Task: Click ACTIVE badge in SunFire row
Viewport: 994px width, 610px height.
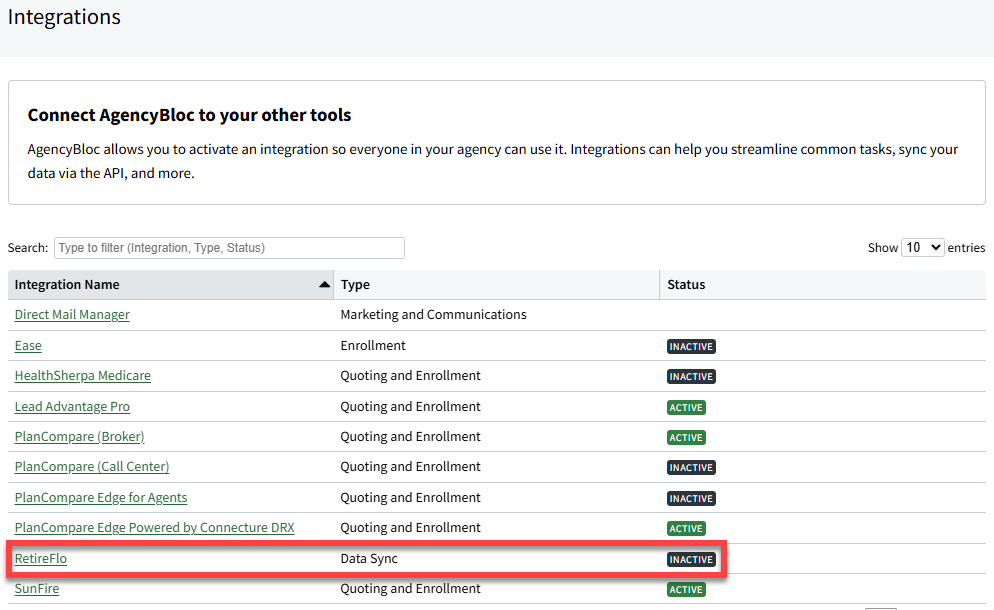Action: [686, 590]
